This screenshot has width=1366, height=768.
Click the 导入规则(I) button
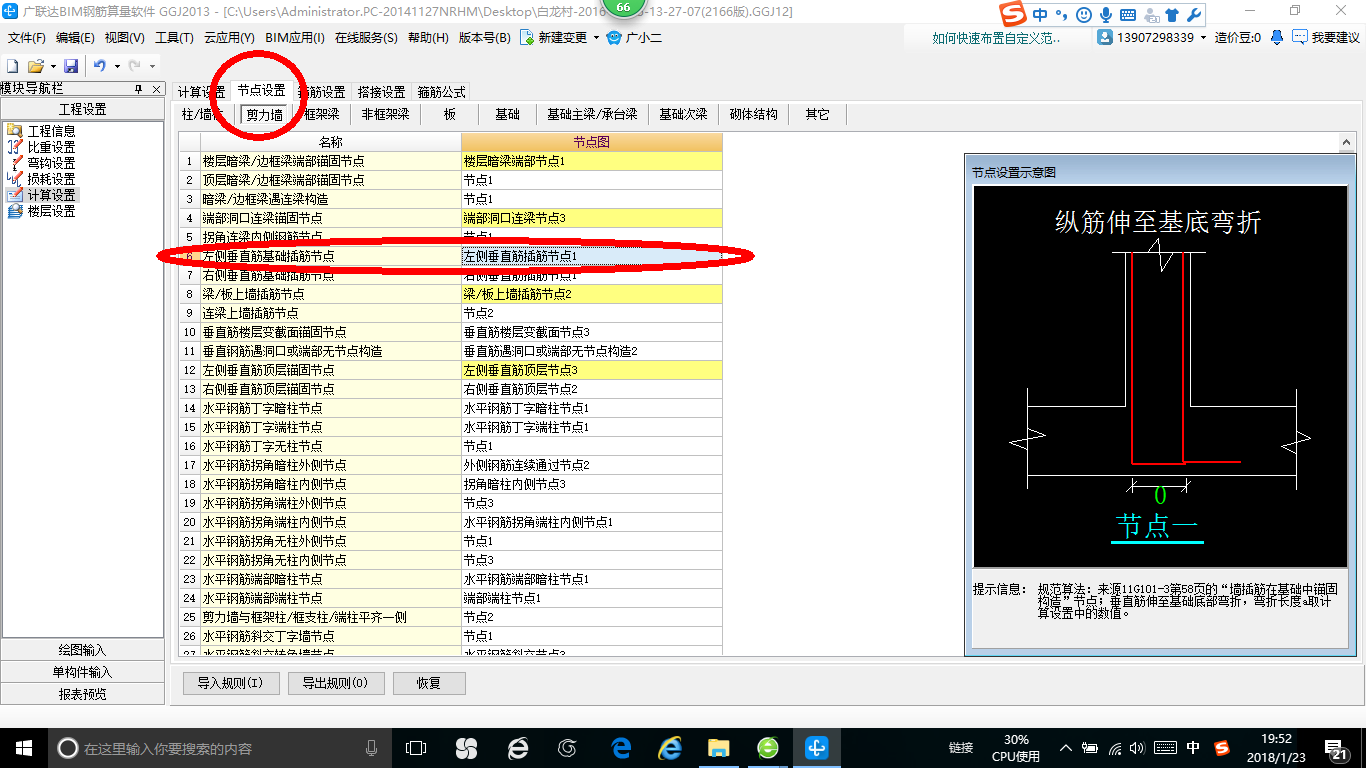pyautogui.click(x=230, y=683)
